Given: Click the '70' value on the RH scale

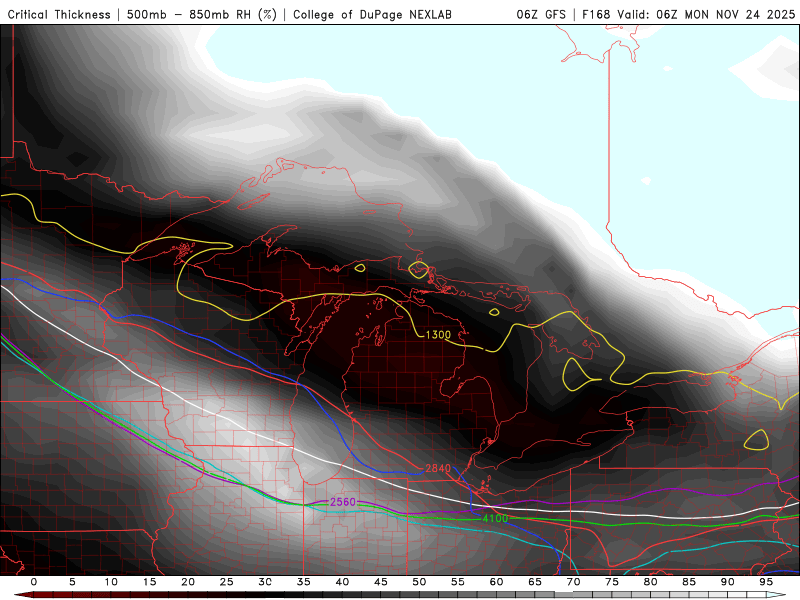Looking at the screenshot, I should [x=573, y=582].
